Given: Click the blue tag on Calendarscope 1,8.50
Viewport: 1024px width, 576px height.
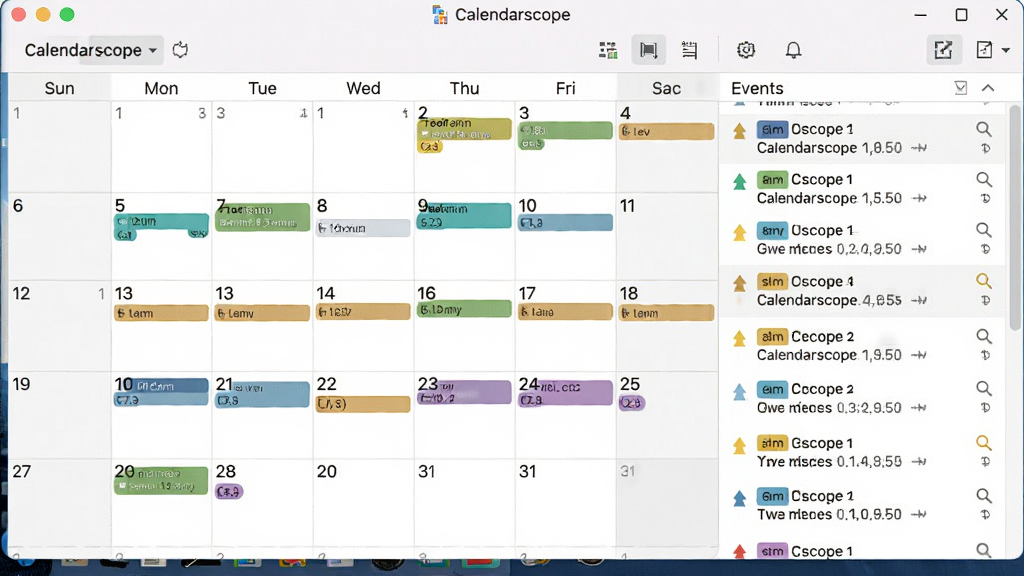Looking at the screenshot, I should point(772,129).
